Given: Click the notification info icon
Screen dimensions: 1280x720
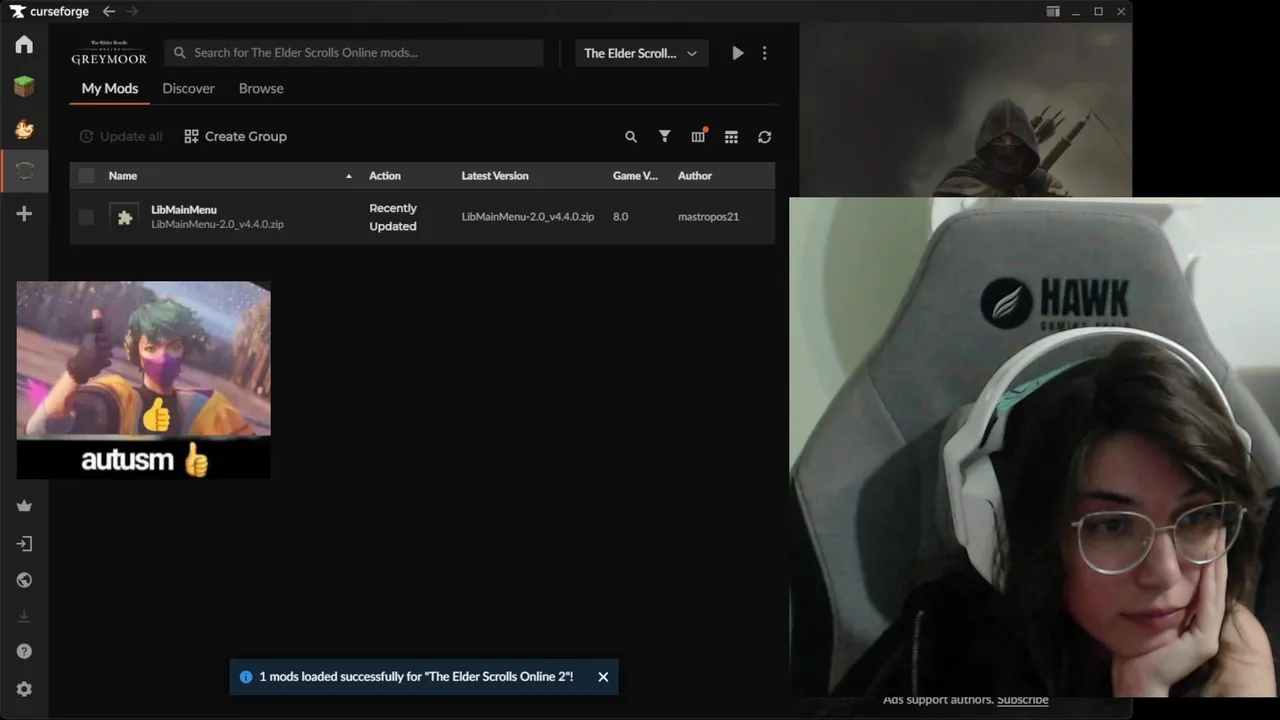Looking at the screenshot, I should point(246,677).
